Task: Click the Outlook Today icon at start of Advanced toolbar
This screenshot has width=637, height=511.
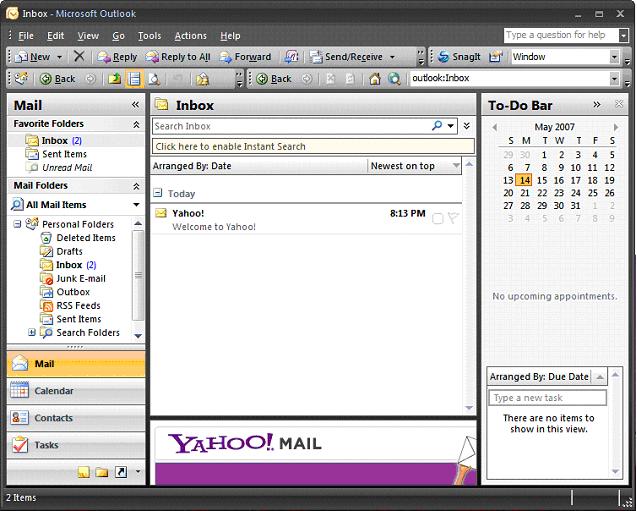Action: click(x=21, y=78)
